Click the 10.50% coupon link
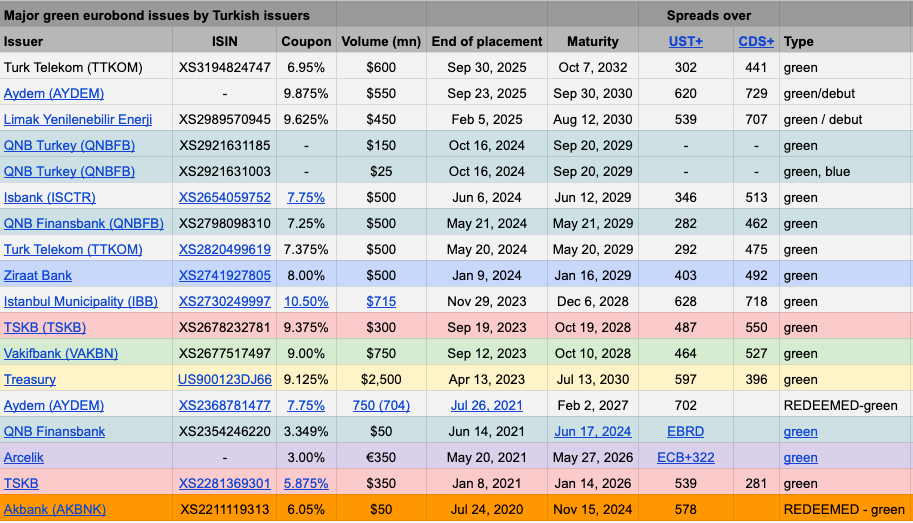This screenshot has height=523, width=913. 306,302
